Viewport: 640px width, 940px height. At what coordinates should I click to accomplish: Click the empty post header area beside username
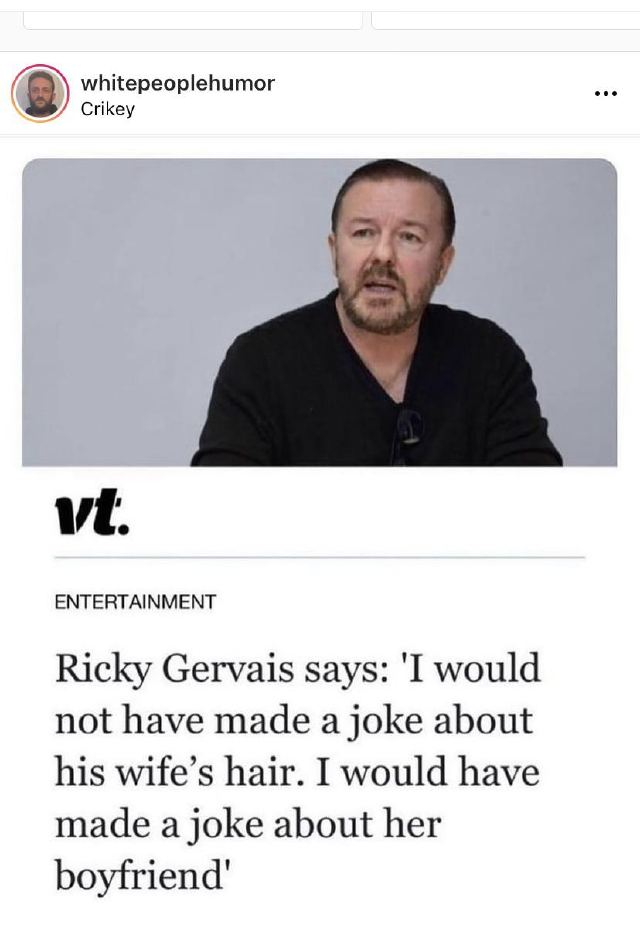[430, 94]
